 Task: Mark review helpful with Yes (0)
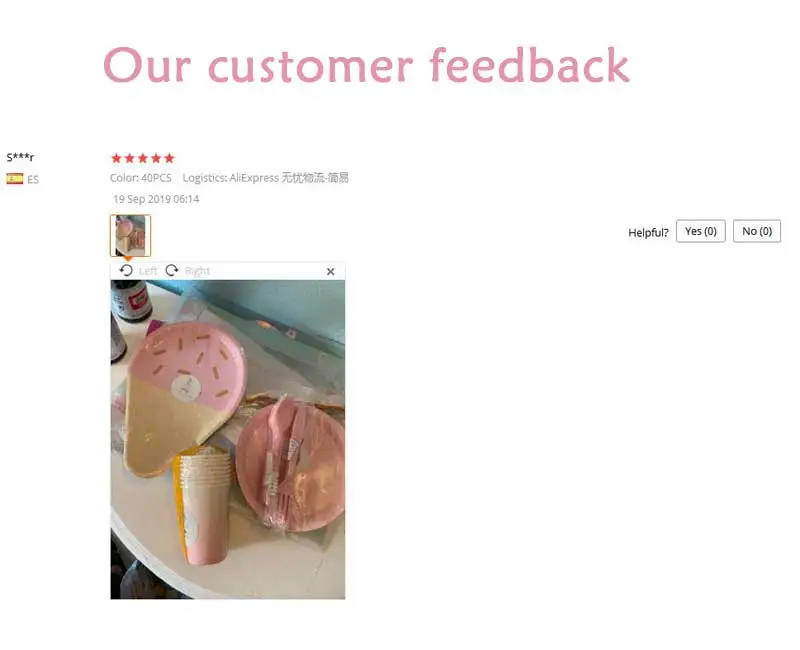[701, 231]
